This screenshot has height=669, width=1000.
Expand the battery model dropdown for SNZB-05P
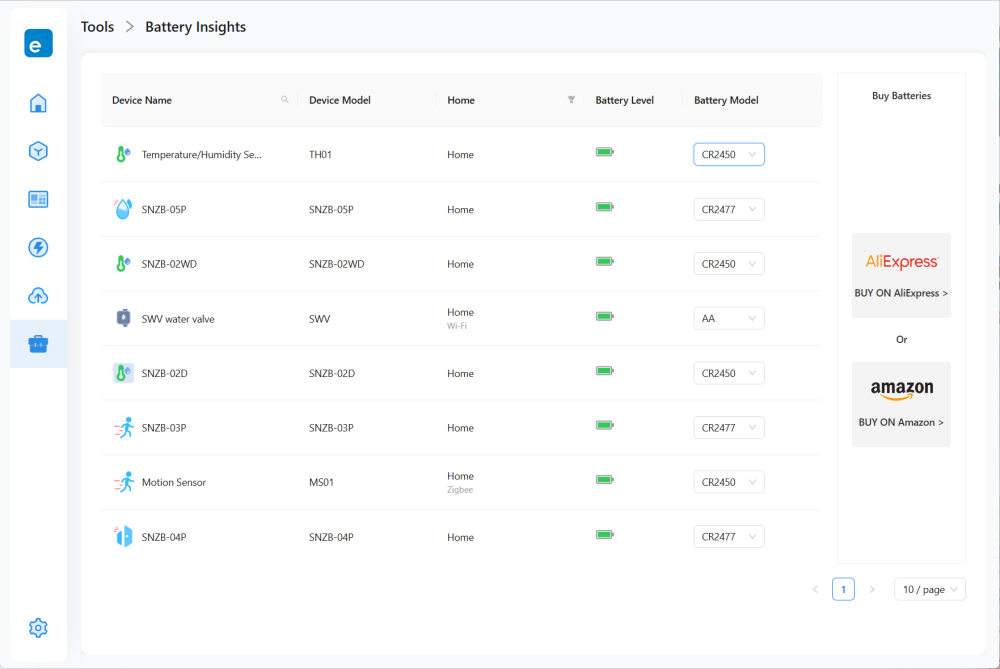(729, 209)
